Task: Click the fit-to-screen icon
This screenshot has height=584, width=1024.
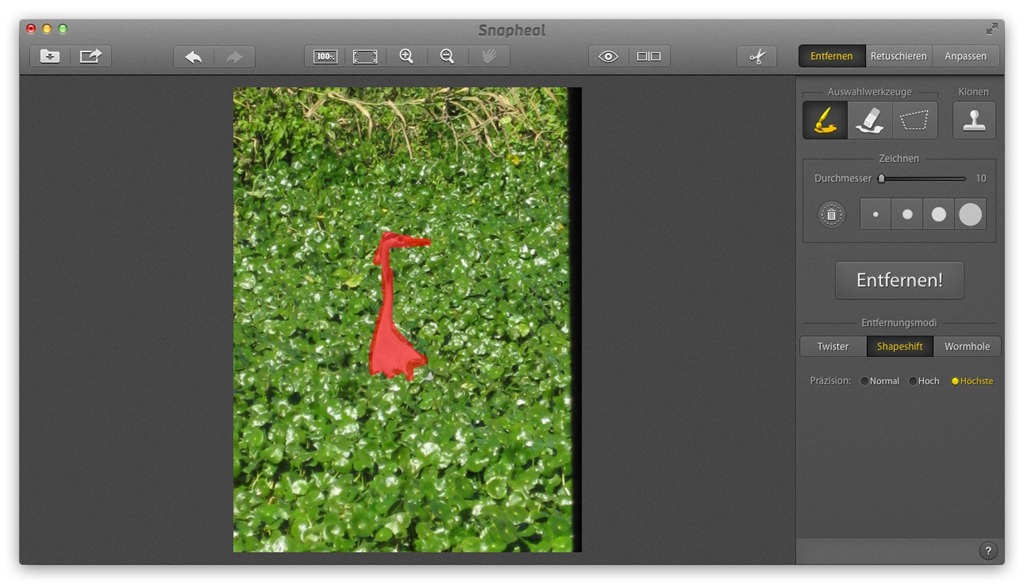Action: [365, 56]
